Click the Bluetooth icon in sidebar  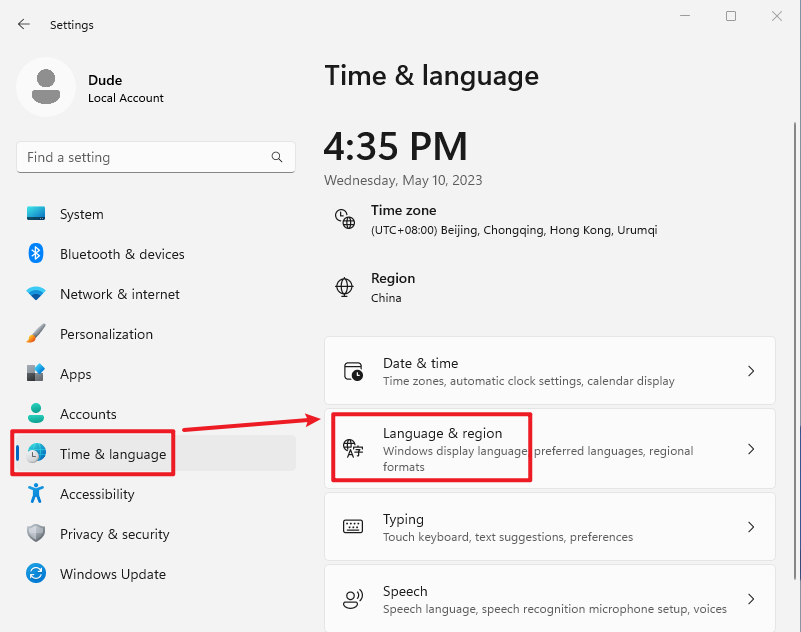click(36, 254)
